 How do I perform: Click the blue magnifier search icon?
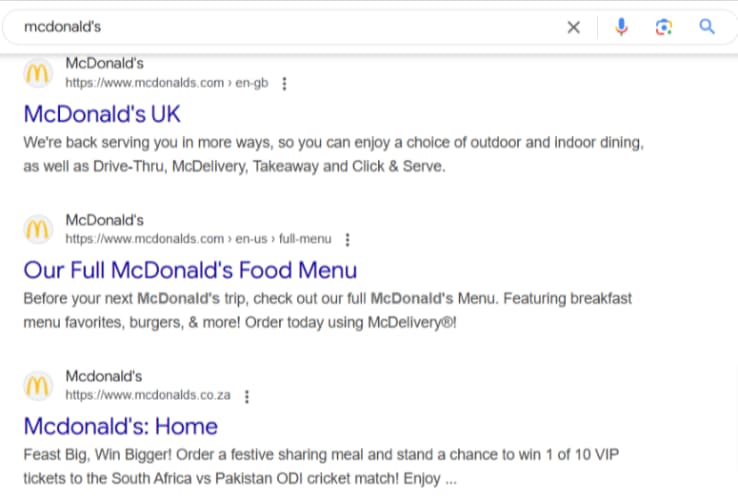coord(707,27)
